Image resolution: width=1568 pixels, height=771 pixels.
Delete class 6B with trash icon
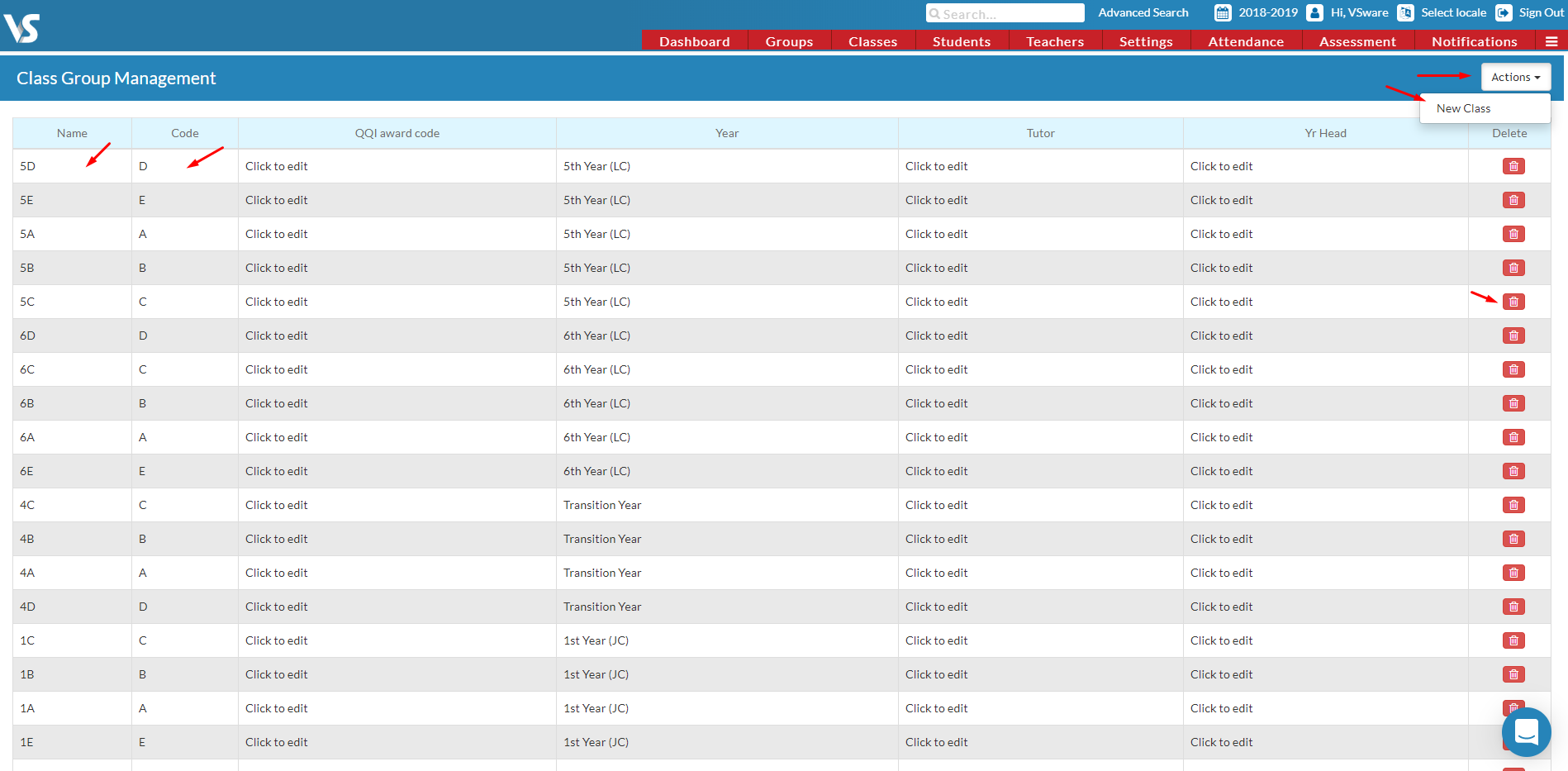pos(1513,403)
